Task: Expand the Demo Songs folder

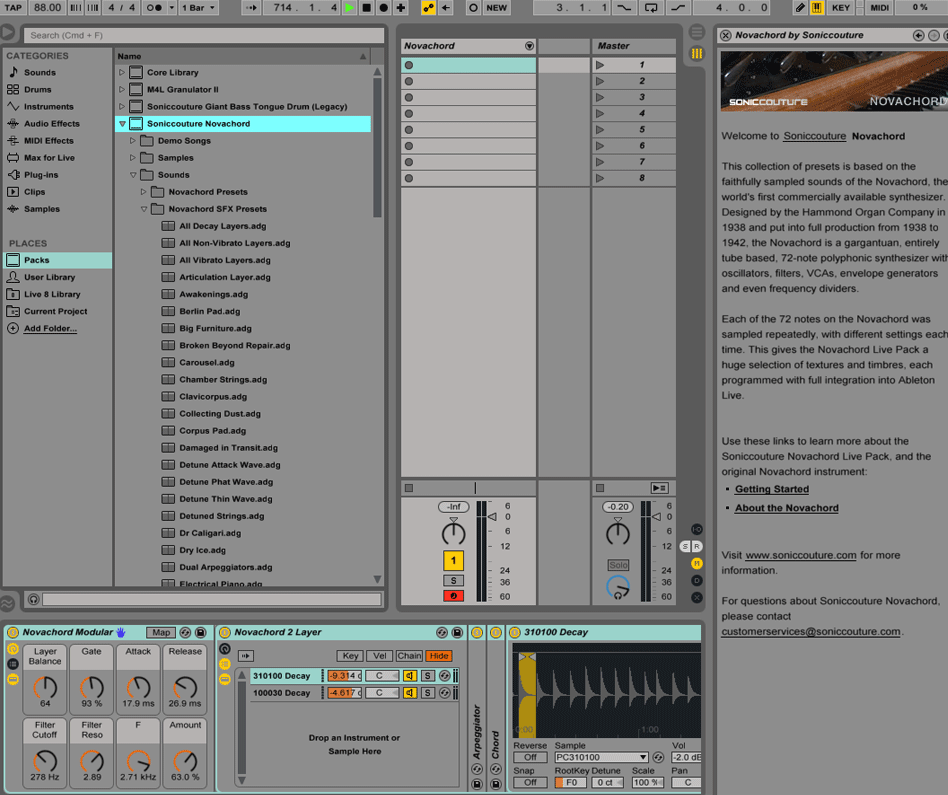Action: pyautogui.click(x=133, y=140)
